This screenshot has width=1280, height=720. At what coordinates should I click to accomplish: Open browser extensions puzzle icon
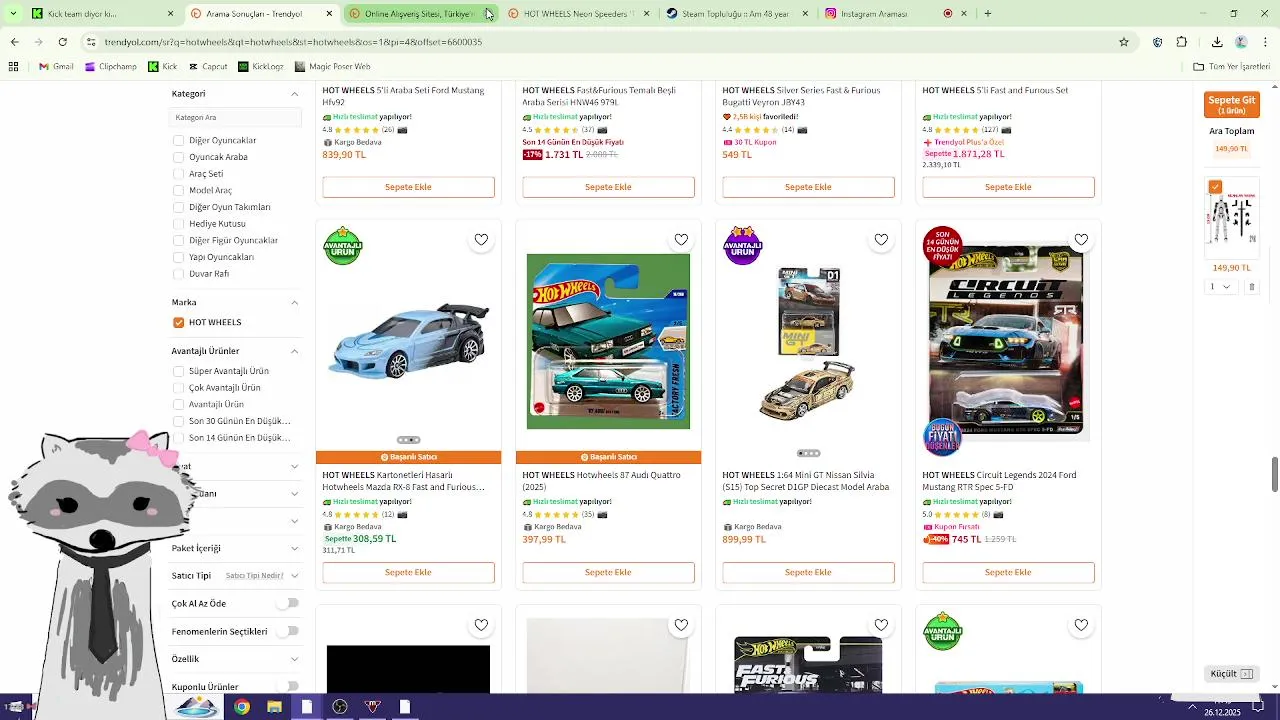point(1182,42)
